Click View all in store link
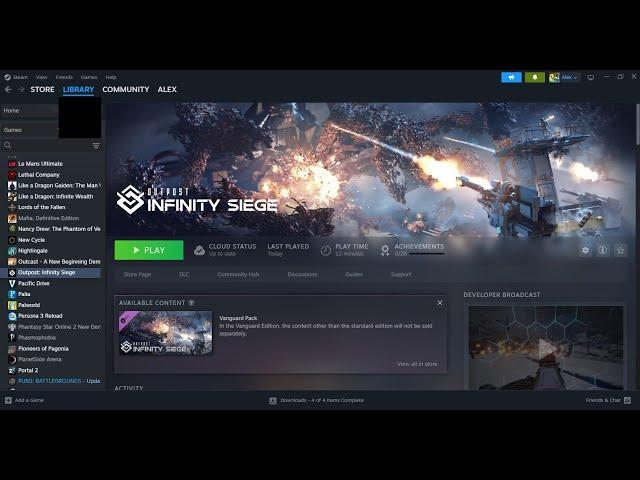The width and height of the screenshot is (640, 480). [x=417, y=364]
